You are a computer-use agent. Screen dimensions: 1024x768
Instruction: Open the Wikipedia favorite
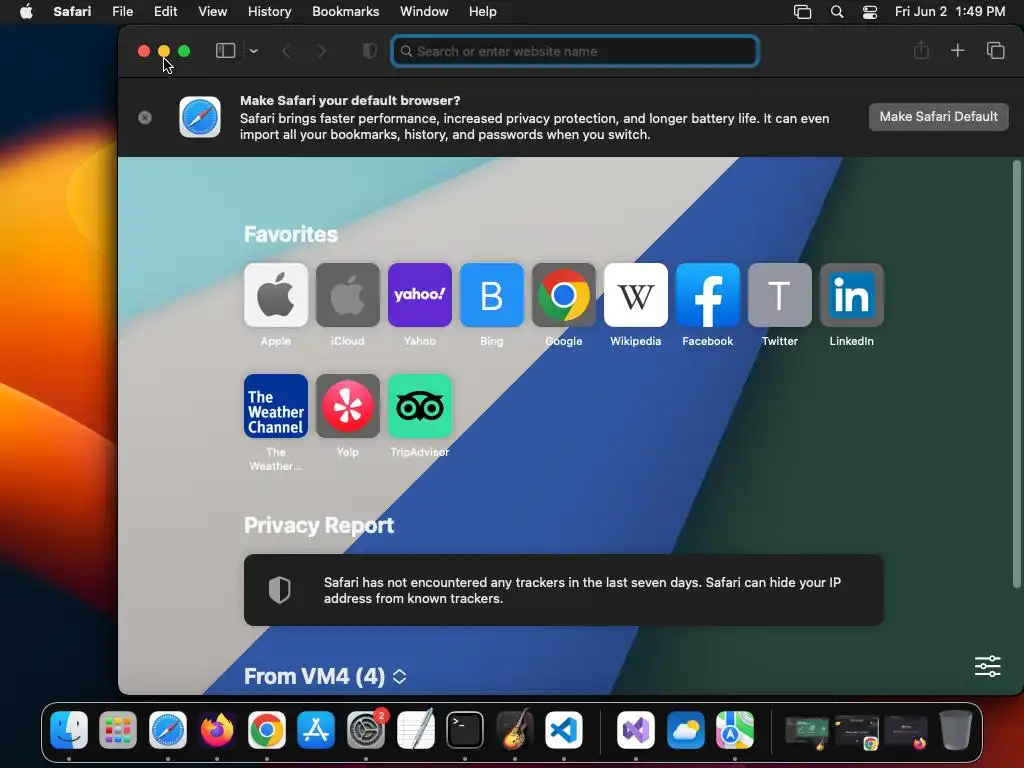635,295
